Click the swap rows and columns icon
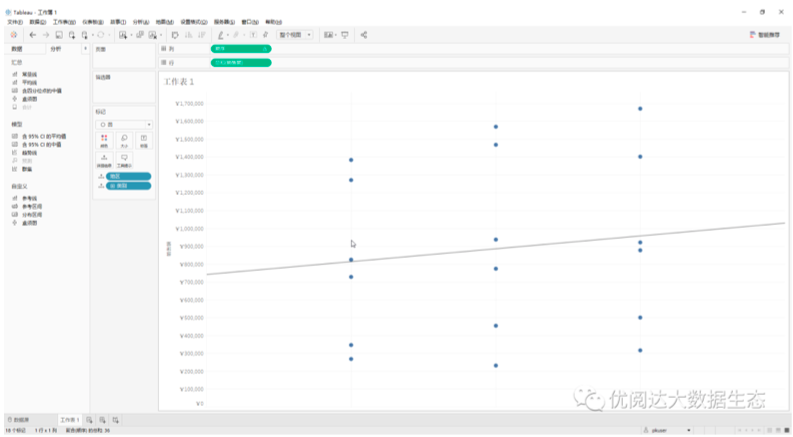This screenshot has width=793, height=437. 175,34
